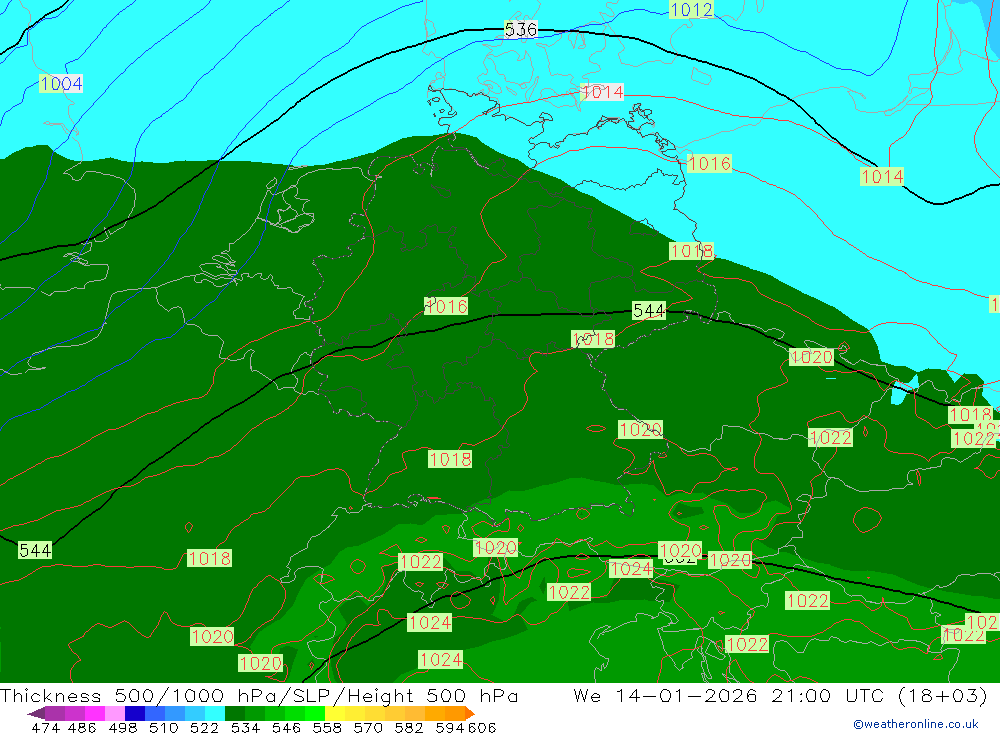Image resolution: width=1000 pixels, height=733 pixels.
Task: Click the cyan legend swatch
Action: click(215, 713)
